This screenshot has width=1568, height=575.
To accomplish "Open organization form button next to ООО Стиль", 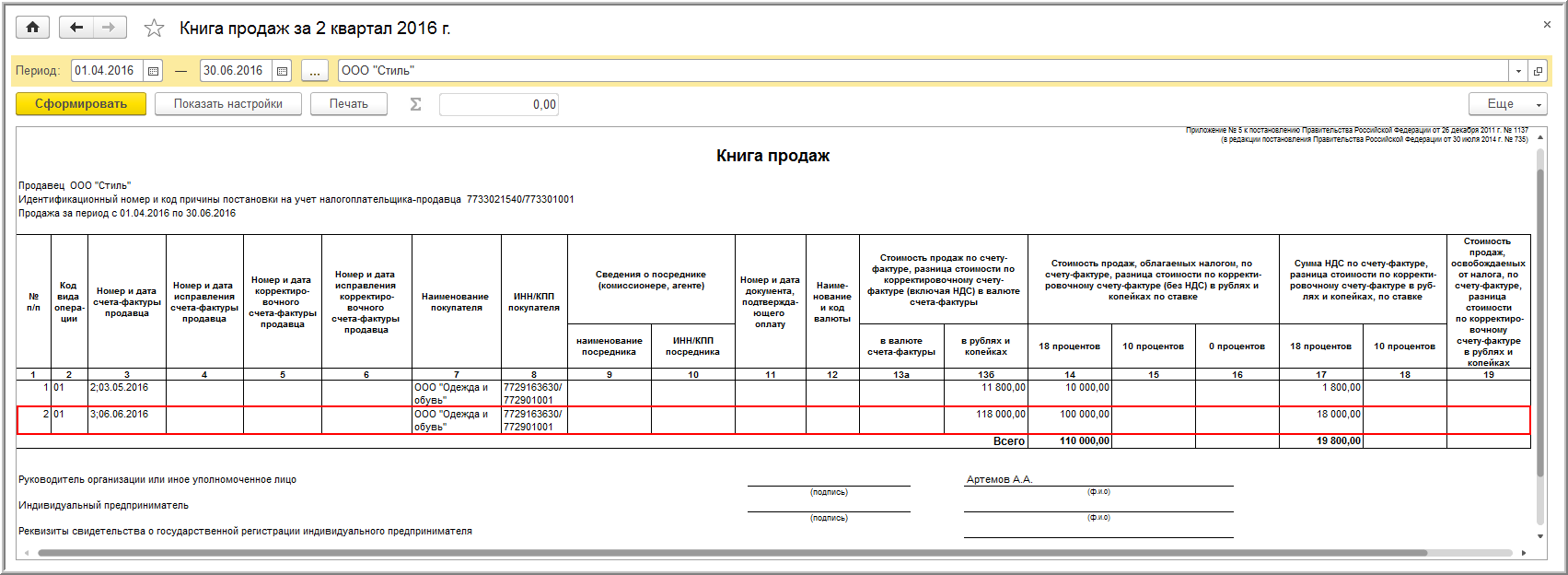I will pos(1538,71).
